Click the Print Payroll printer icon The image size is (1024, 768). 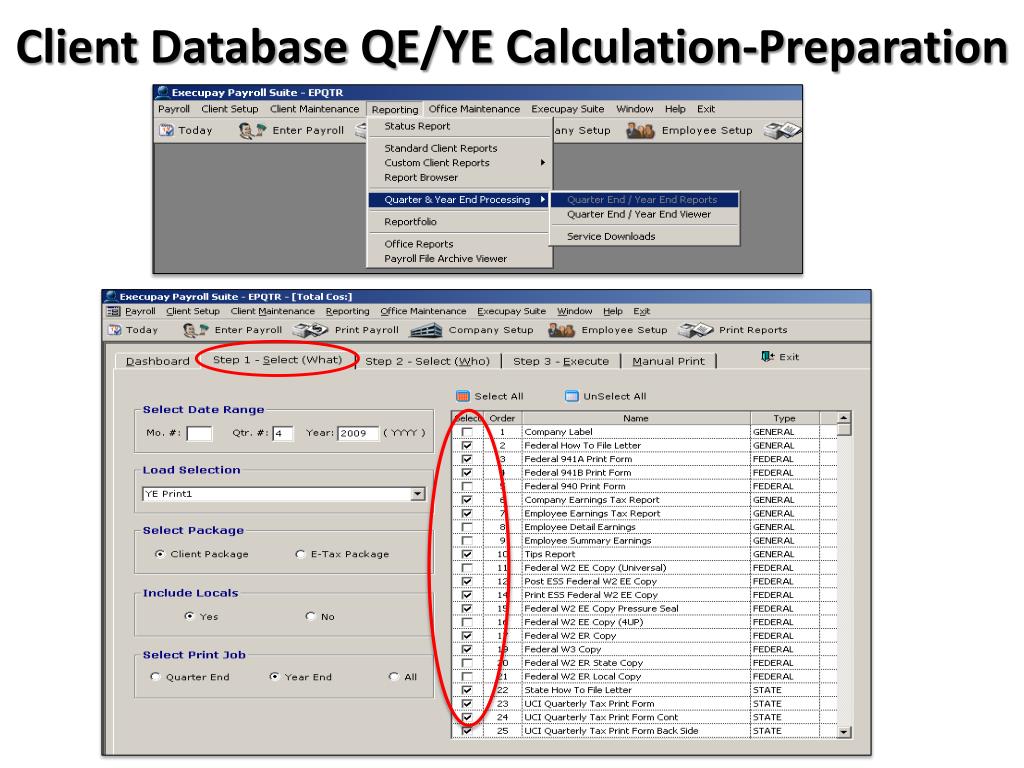(310, 330)
